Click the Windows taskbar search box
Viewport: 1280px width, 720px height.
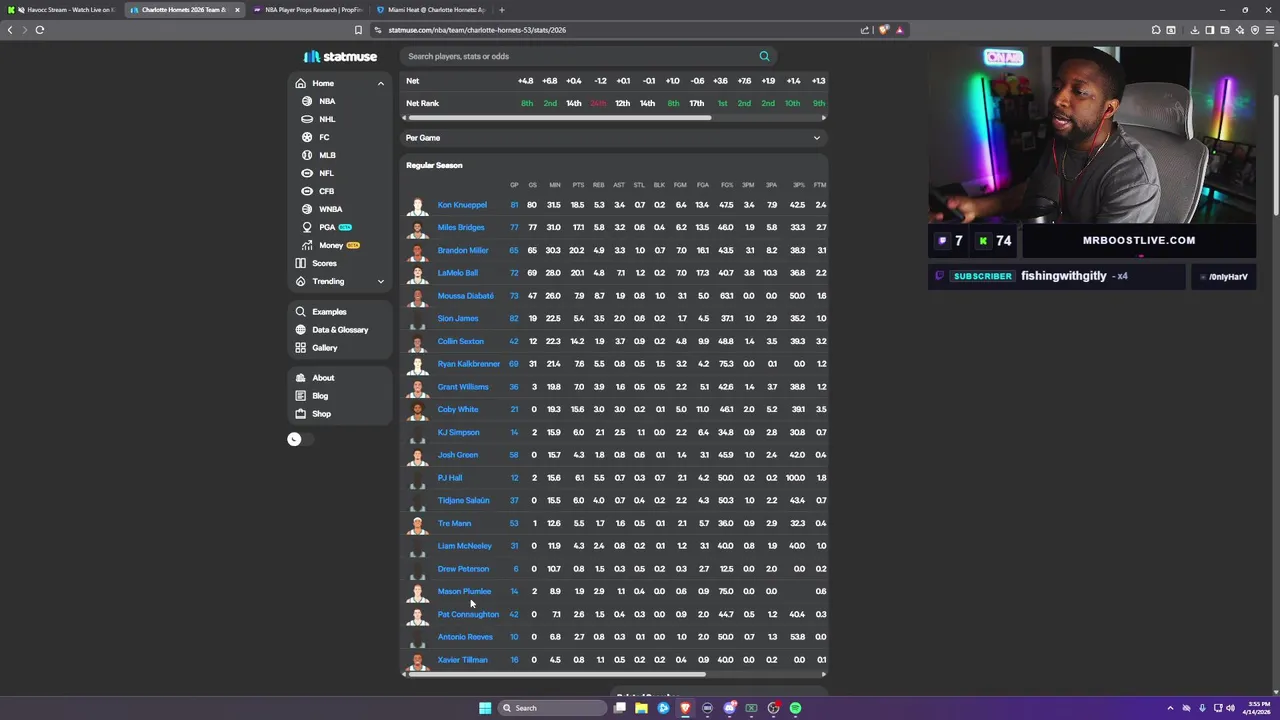point(552,708)
